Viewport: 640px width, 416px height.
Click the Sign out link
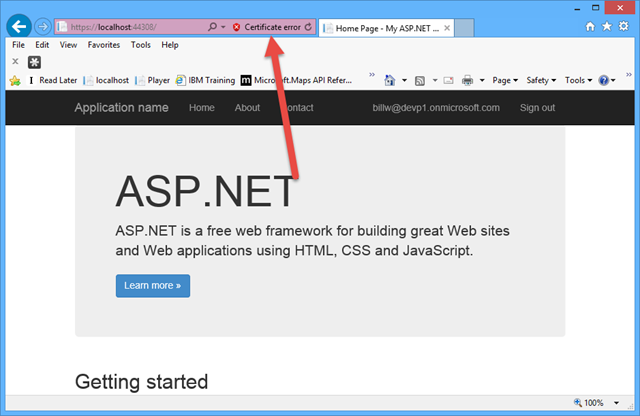(537, 108)
